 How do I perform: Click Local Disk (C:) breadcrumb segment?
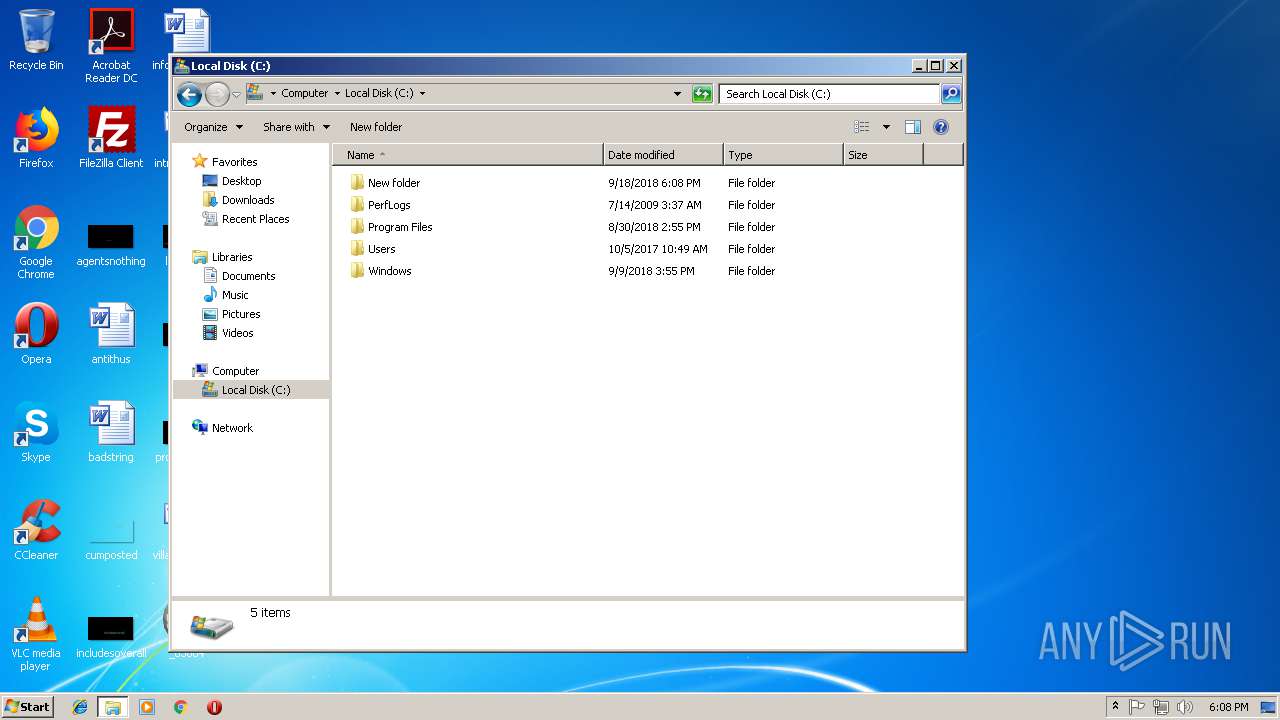[x=379, y=94]
